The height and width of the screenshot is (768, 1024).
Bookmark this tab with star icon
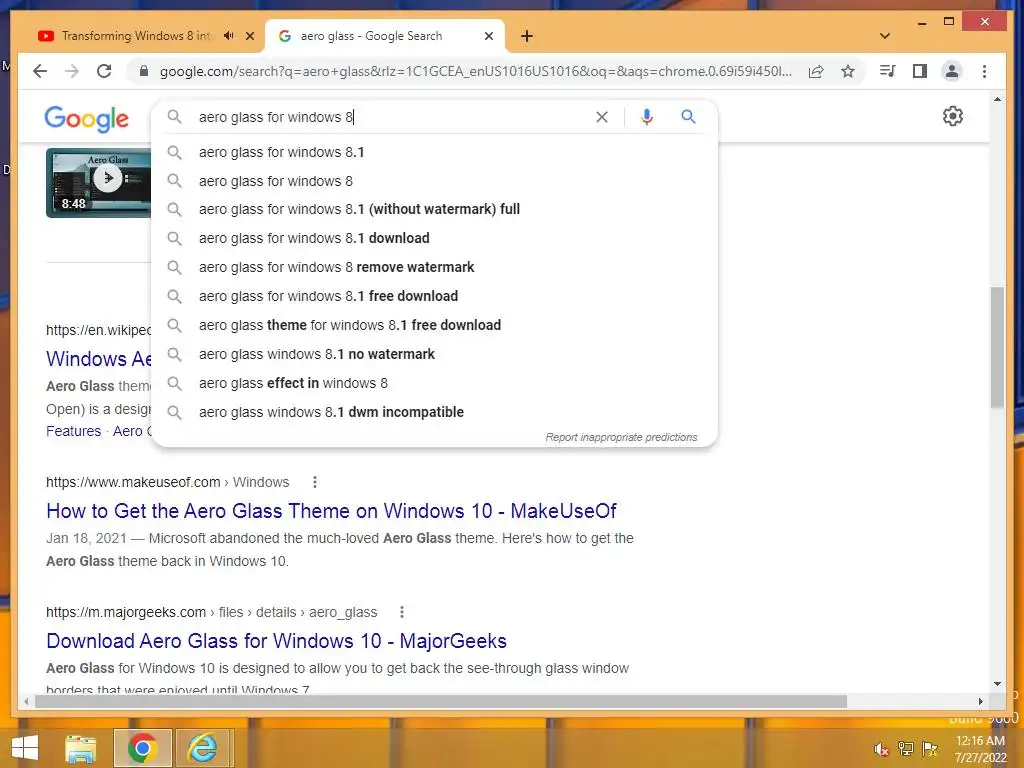click(848, 71)
